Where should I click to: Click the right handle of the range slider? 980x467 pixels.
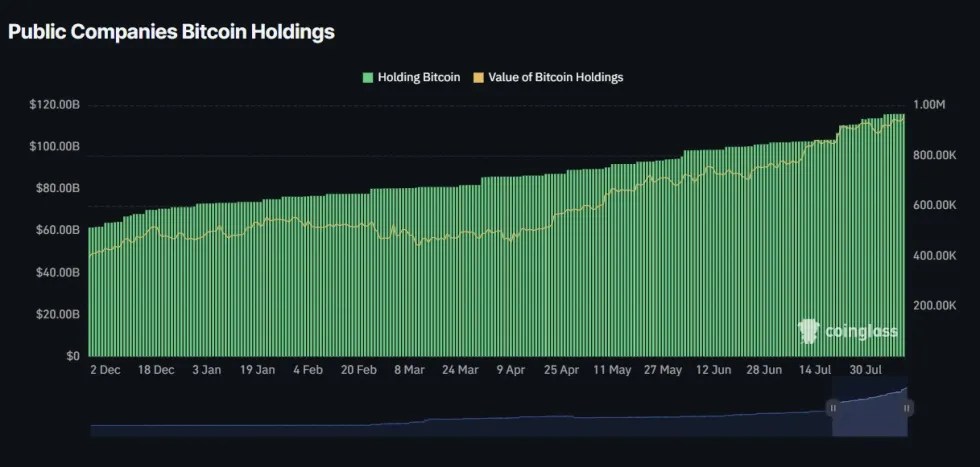[907, 408]
